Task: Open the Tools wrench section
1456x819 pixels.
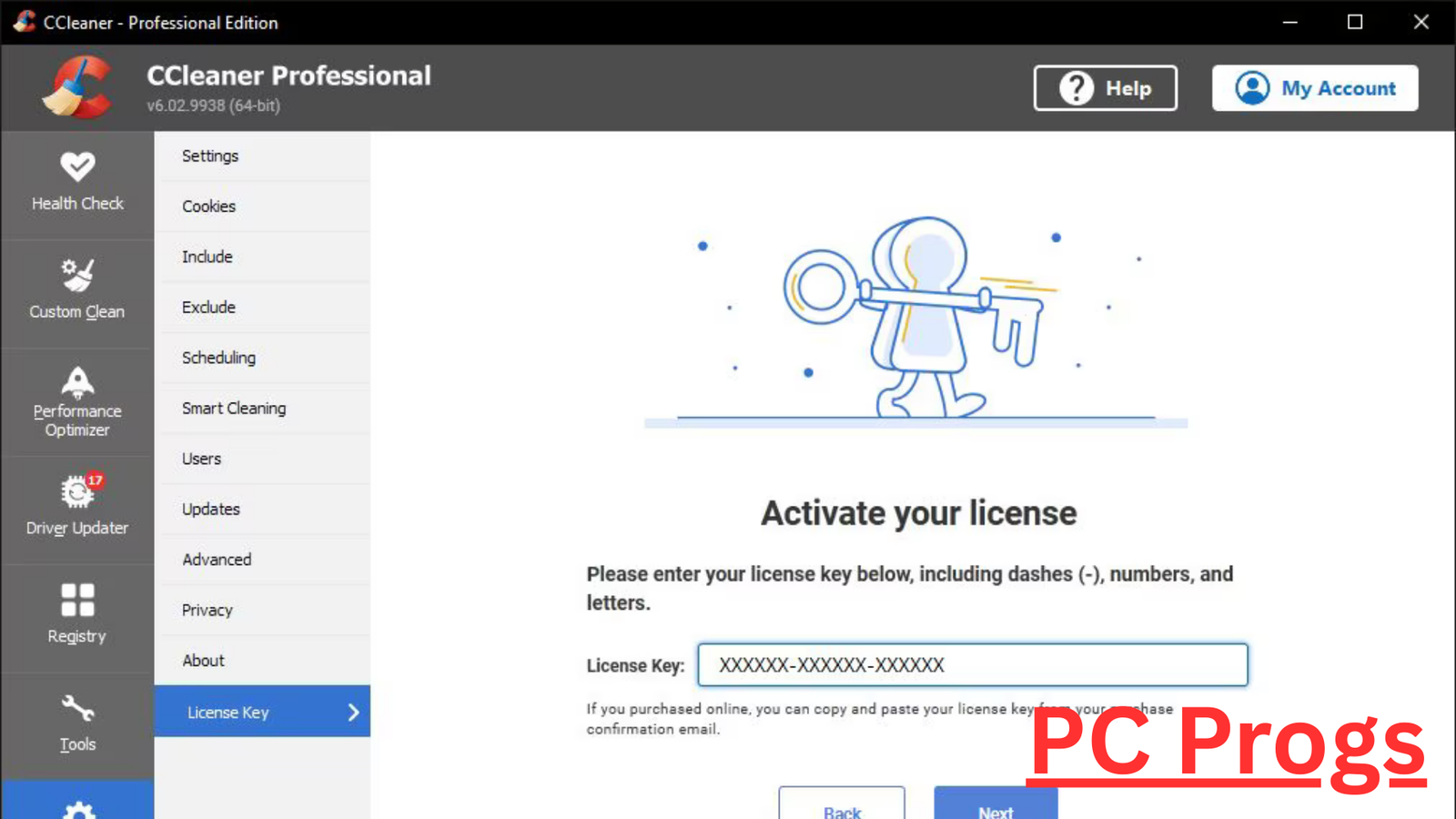Action: coord(77,724)
